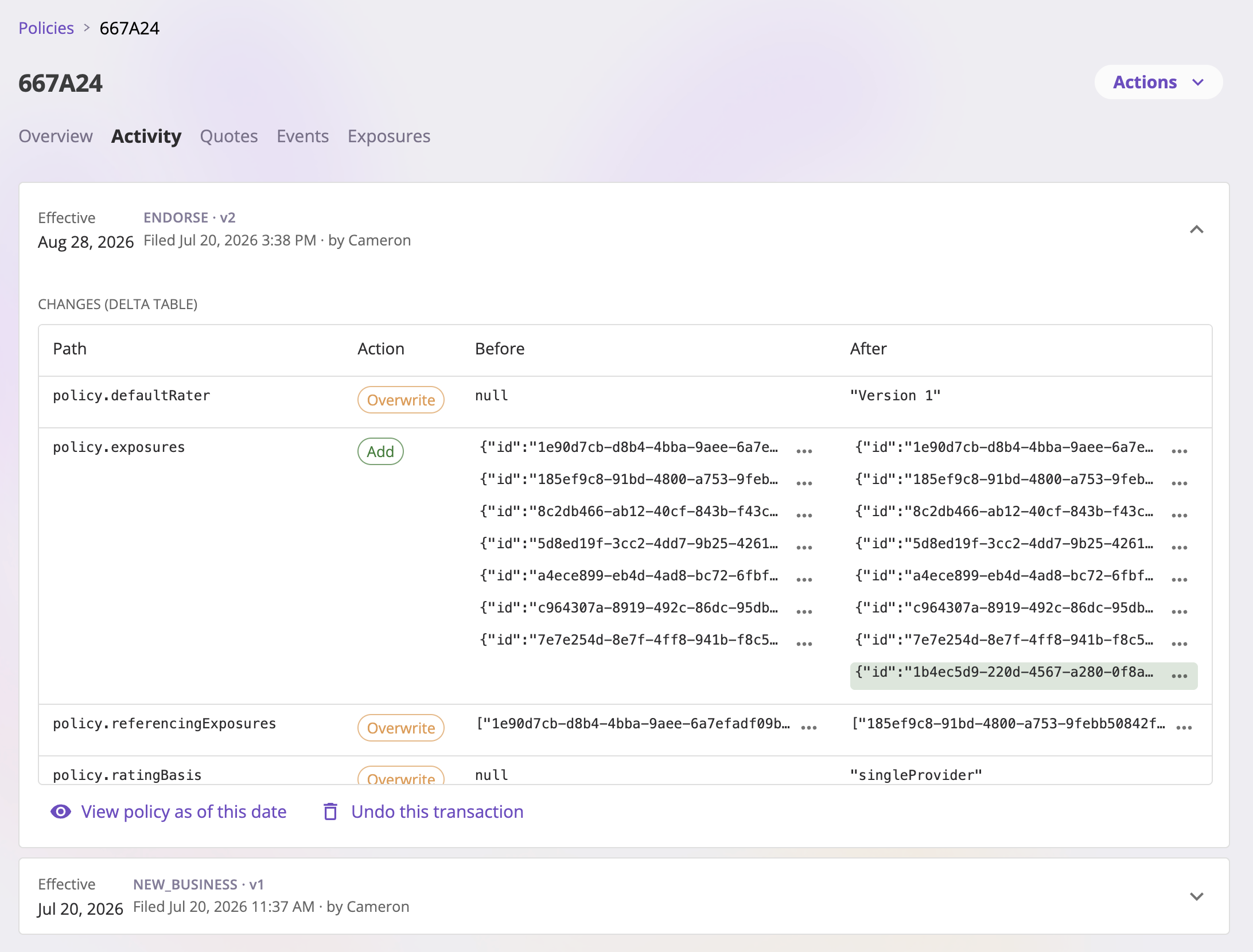This screenshot has width=1253, height=952.
Task: Open the Actions dropdown menu
Action: click(1158, 82)
